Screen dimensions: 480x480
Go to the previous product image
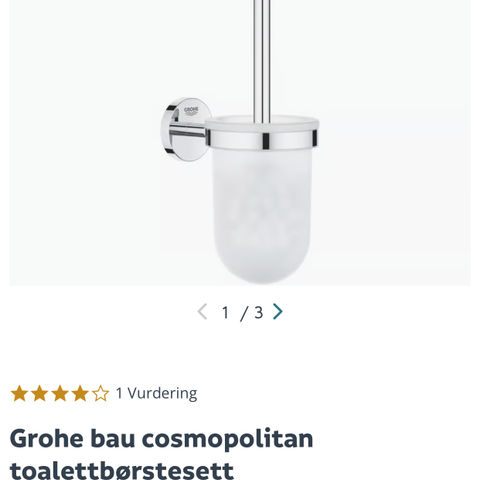click(x=202, y=312)
